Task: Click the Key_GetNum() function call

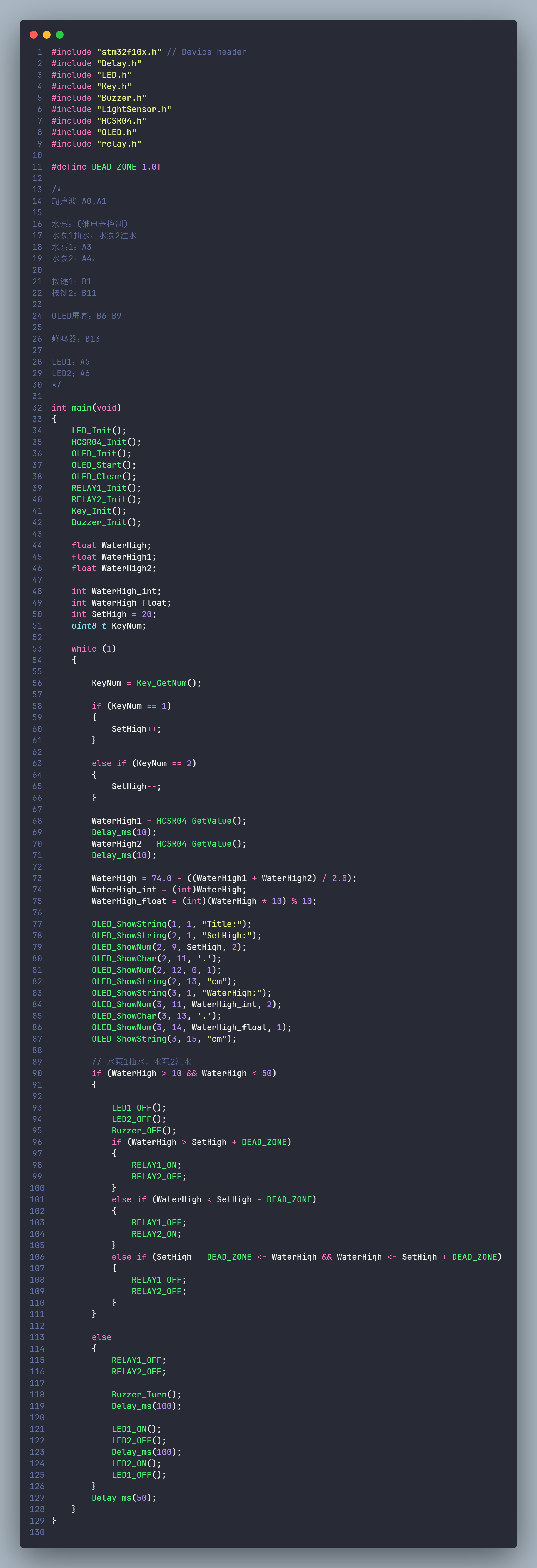Action: coord(168,684)
